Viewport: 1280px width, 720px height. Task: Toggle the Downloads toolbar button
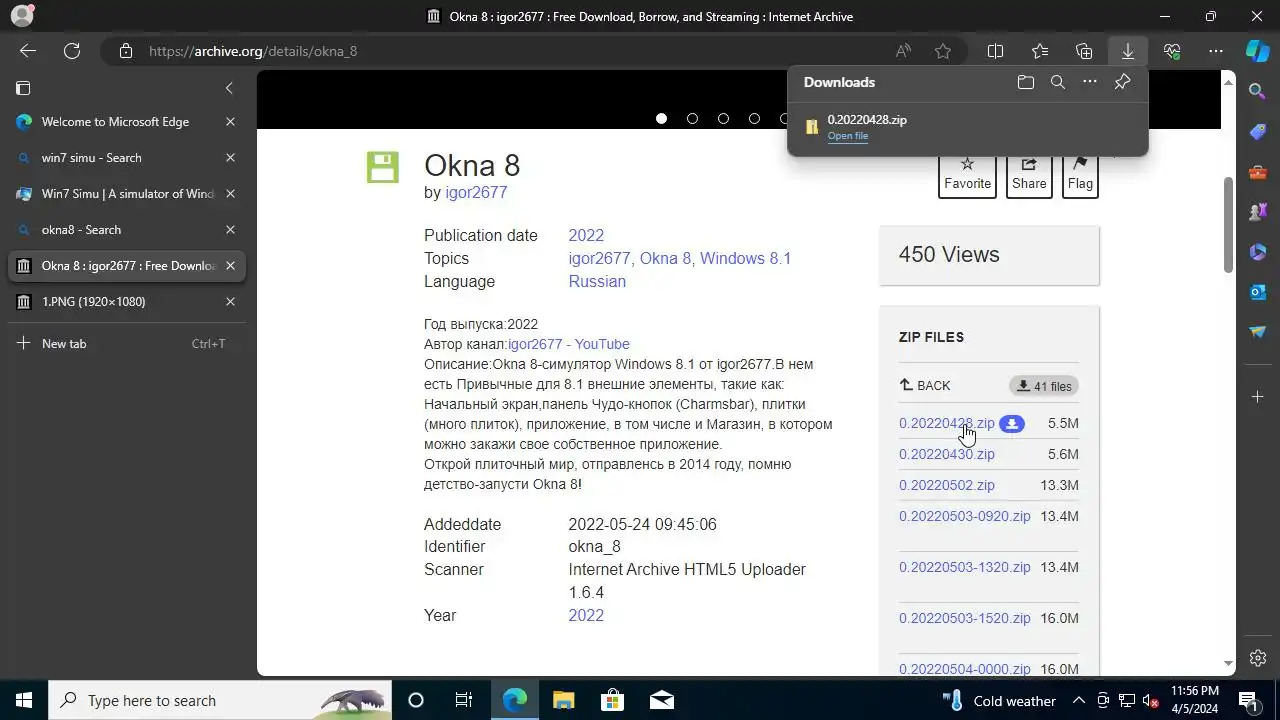coord(1128,51)
